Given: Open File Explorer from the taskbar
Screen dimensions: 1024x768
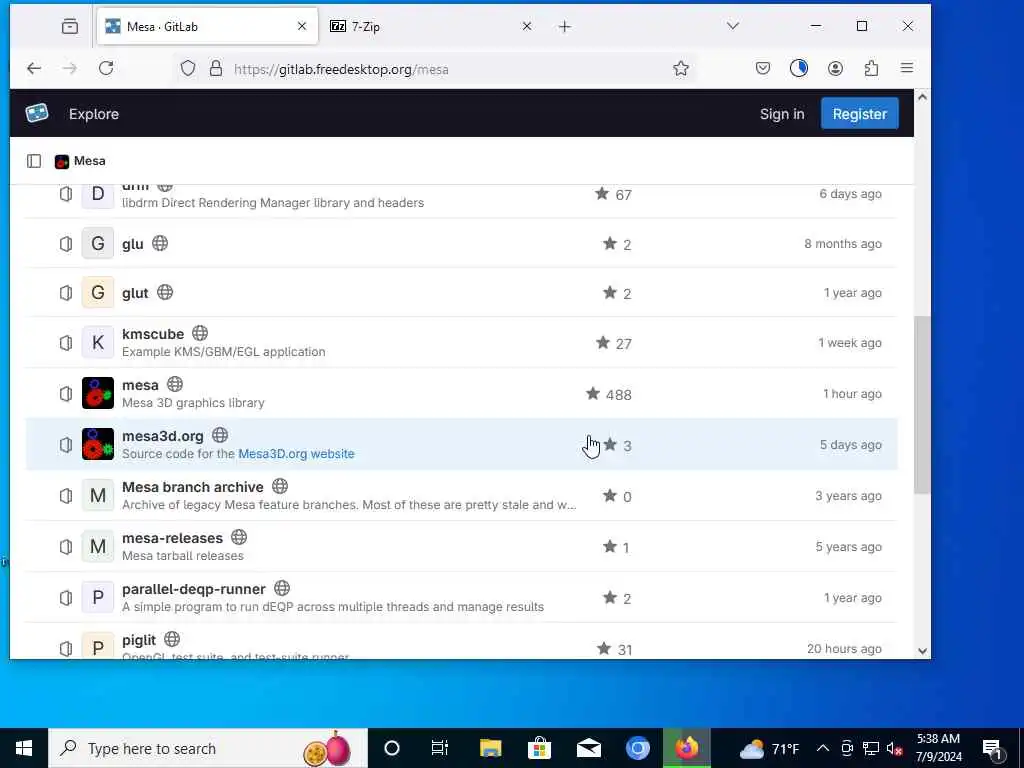Looking at the screenshot, I should click(x=490, y=748).
